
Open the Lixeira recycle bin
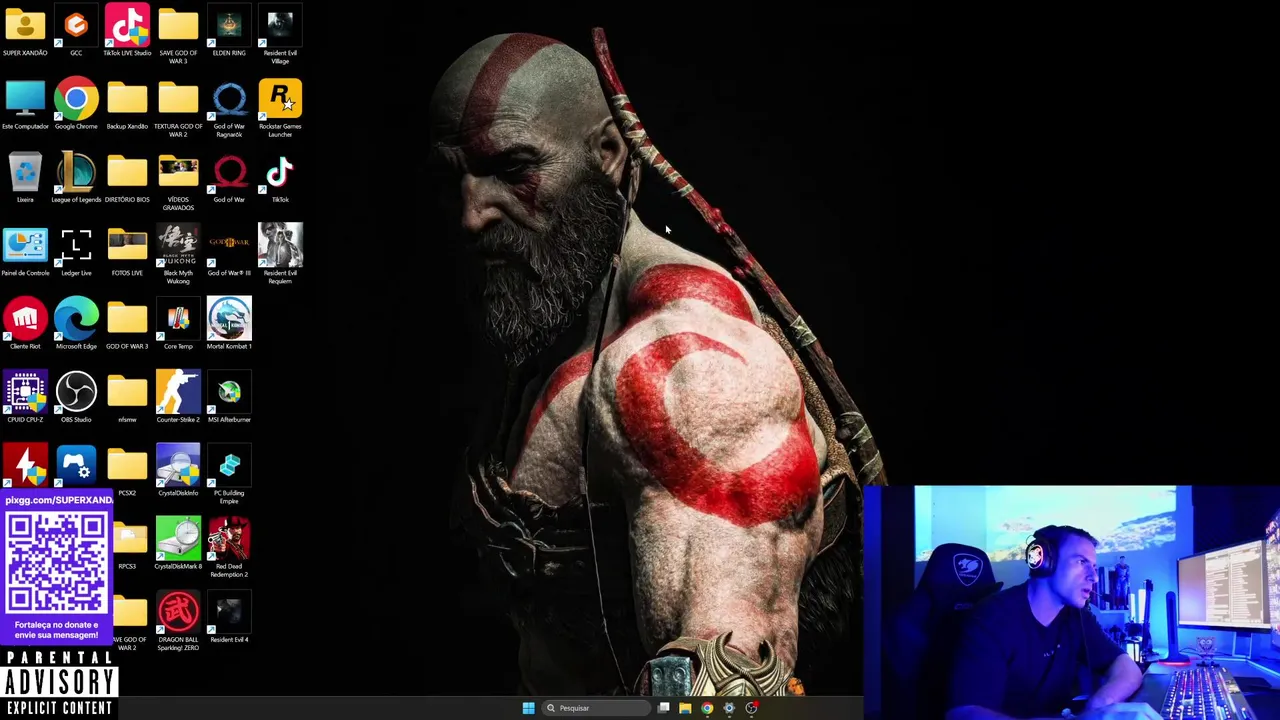25,178
